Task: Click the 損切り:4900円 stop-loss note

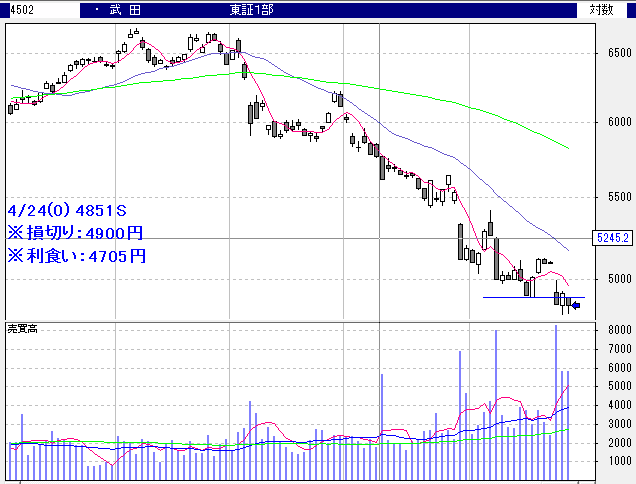Action: tap(76, 233)
